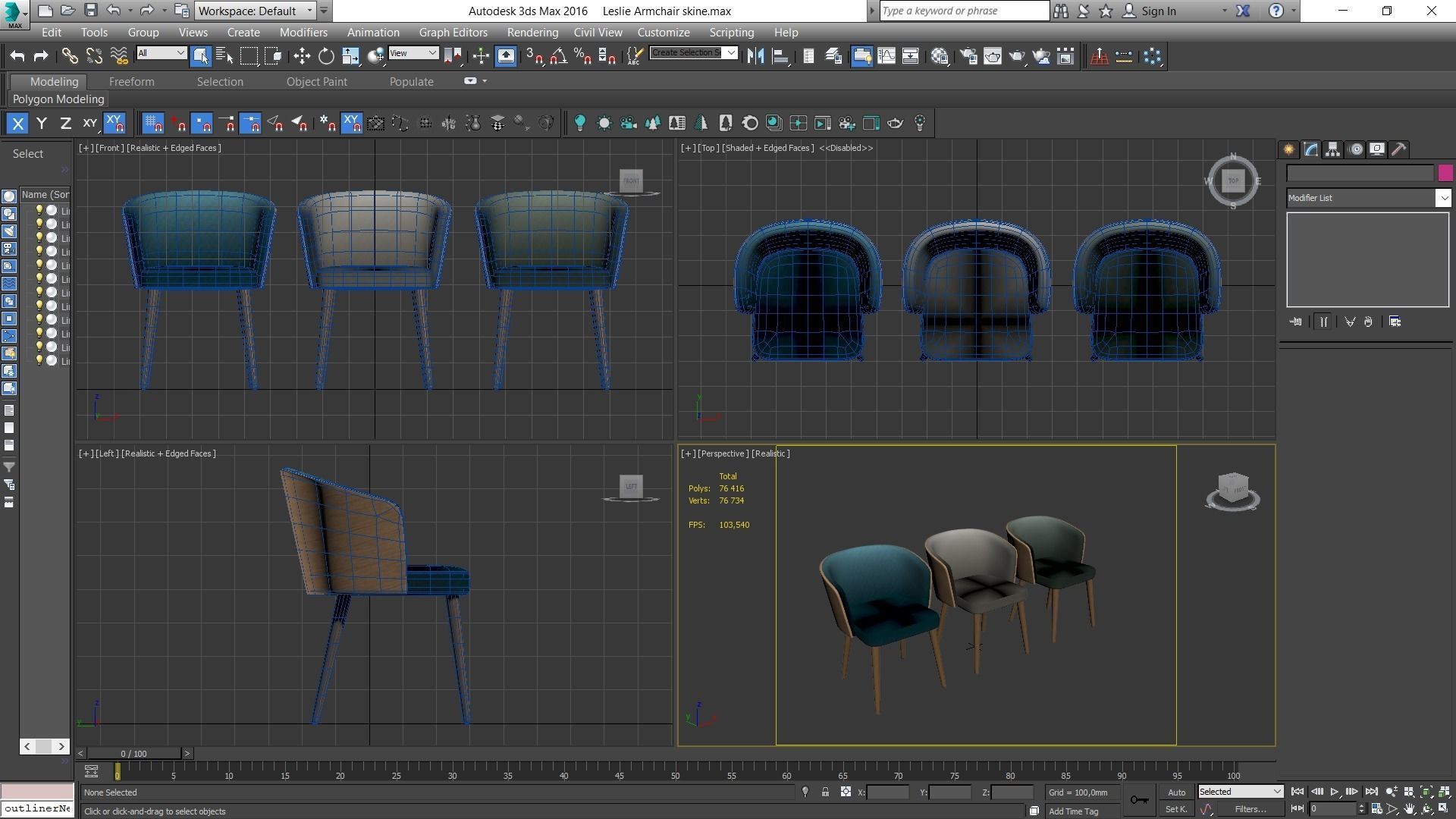The width and height of the screenshot is (1456, 819).
Task: Activate the Select and Move tool
Action: tap(302, 56)
